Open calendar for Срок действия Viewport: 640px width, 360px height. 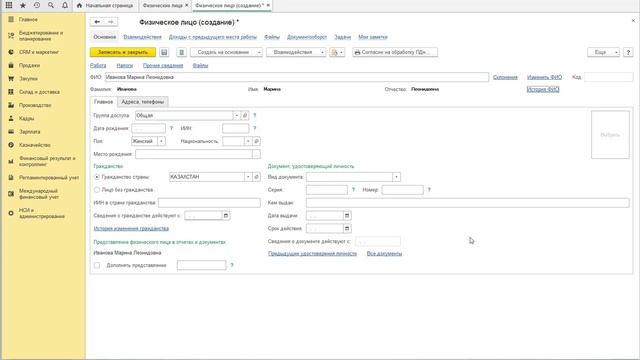347,229
